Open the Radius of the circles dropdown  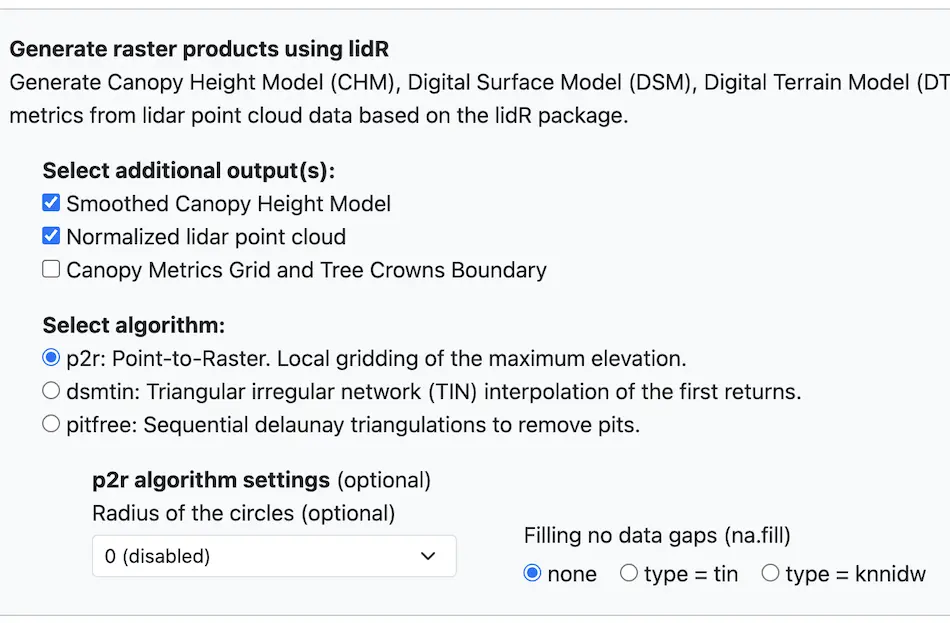(x=273, y=556)
